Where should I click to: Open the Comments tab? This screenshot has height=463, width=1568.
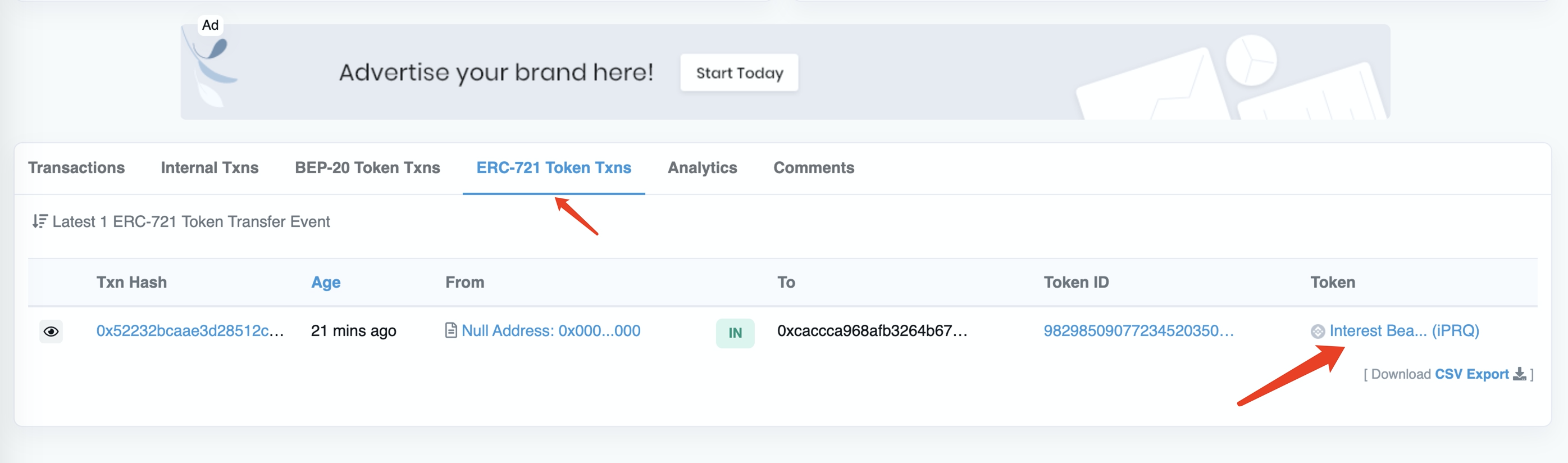tap(813, 167)
